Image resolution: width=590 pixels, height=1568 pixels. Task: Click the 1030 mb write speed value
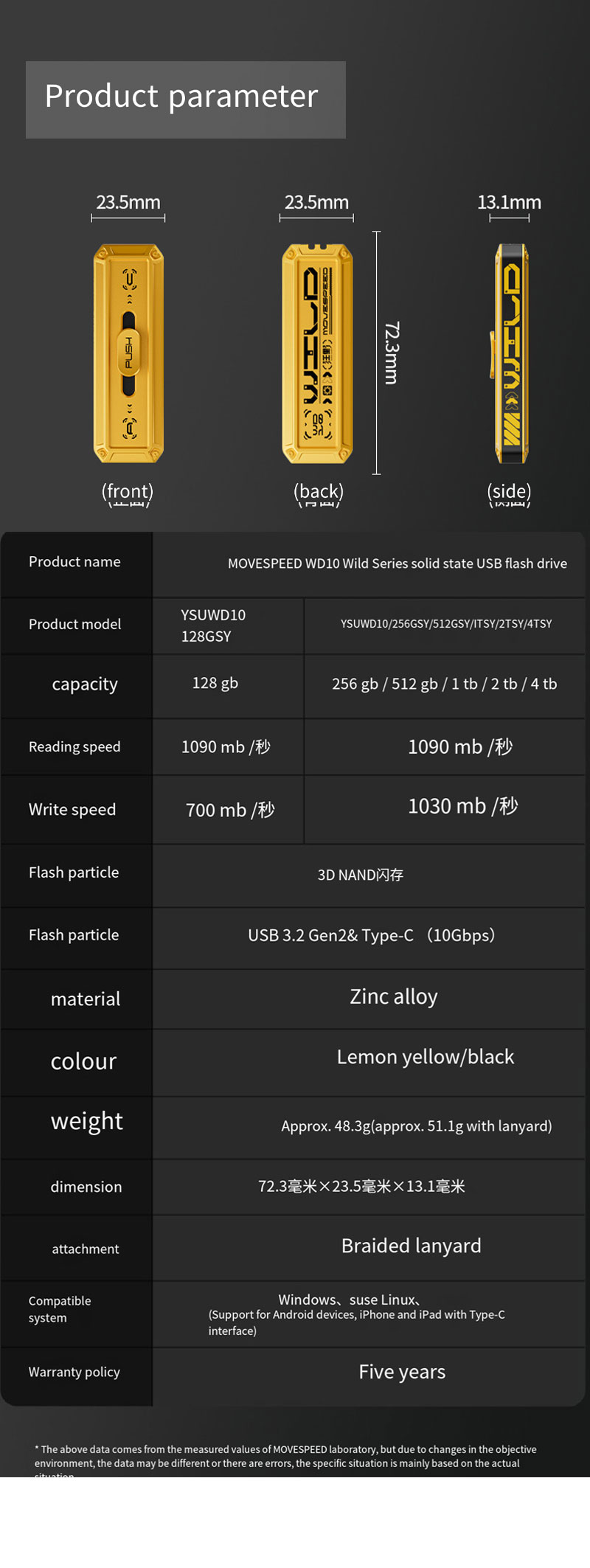tap(463, 806)
